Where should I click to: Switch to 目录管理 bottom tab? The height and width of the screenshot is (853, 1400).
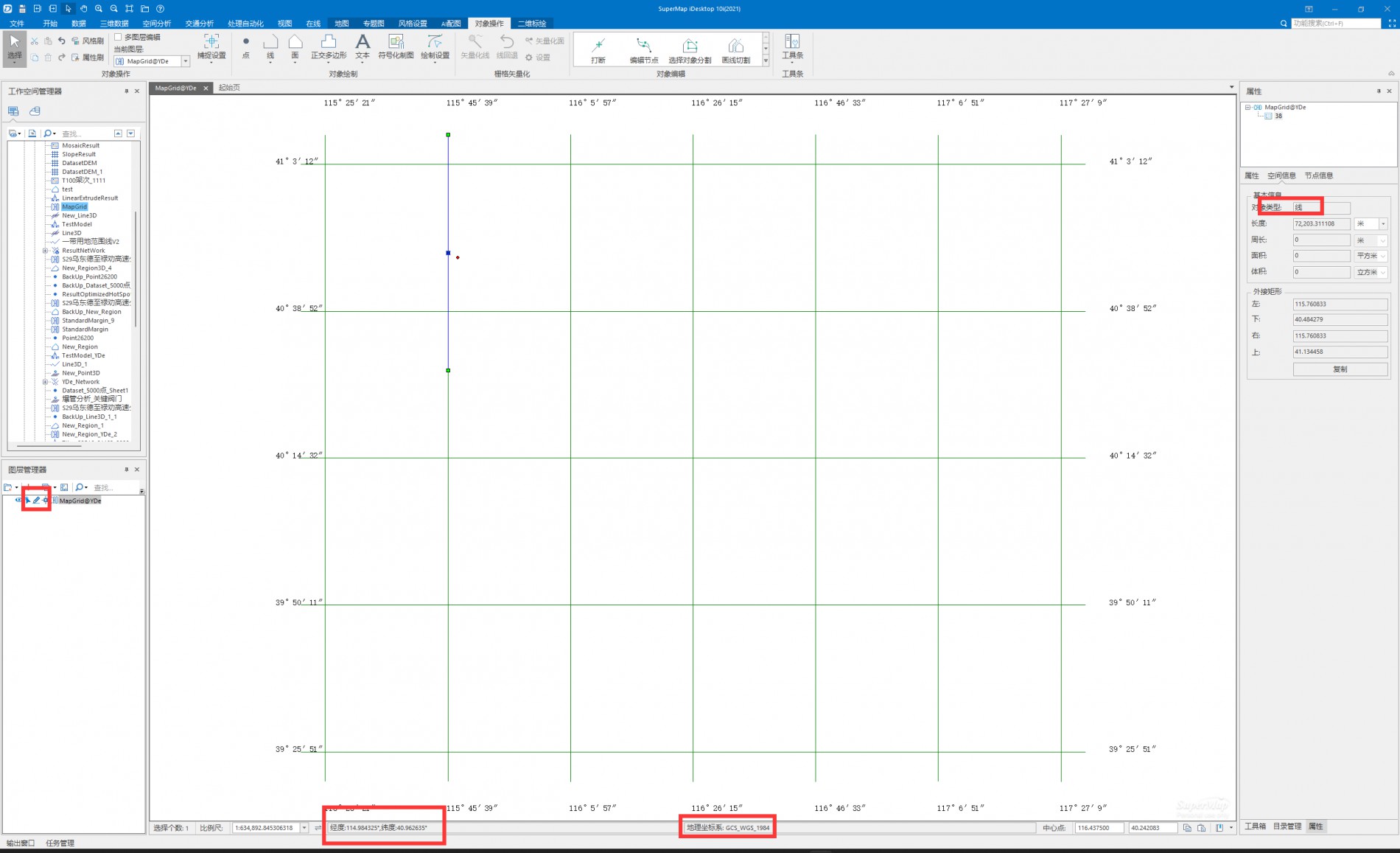[x=1287, y=826]
